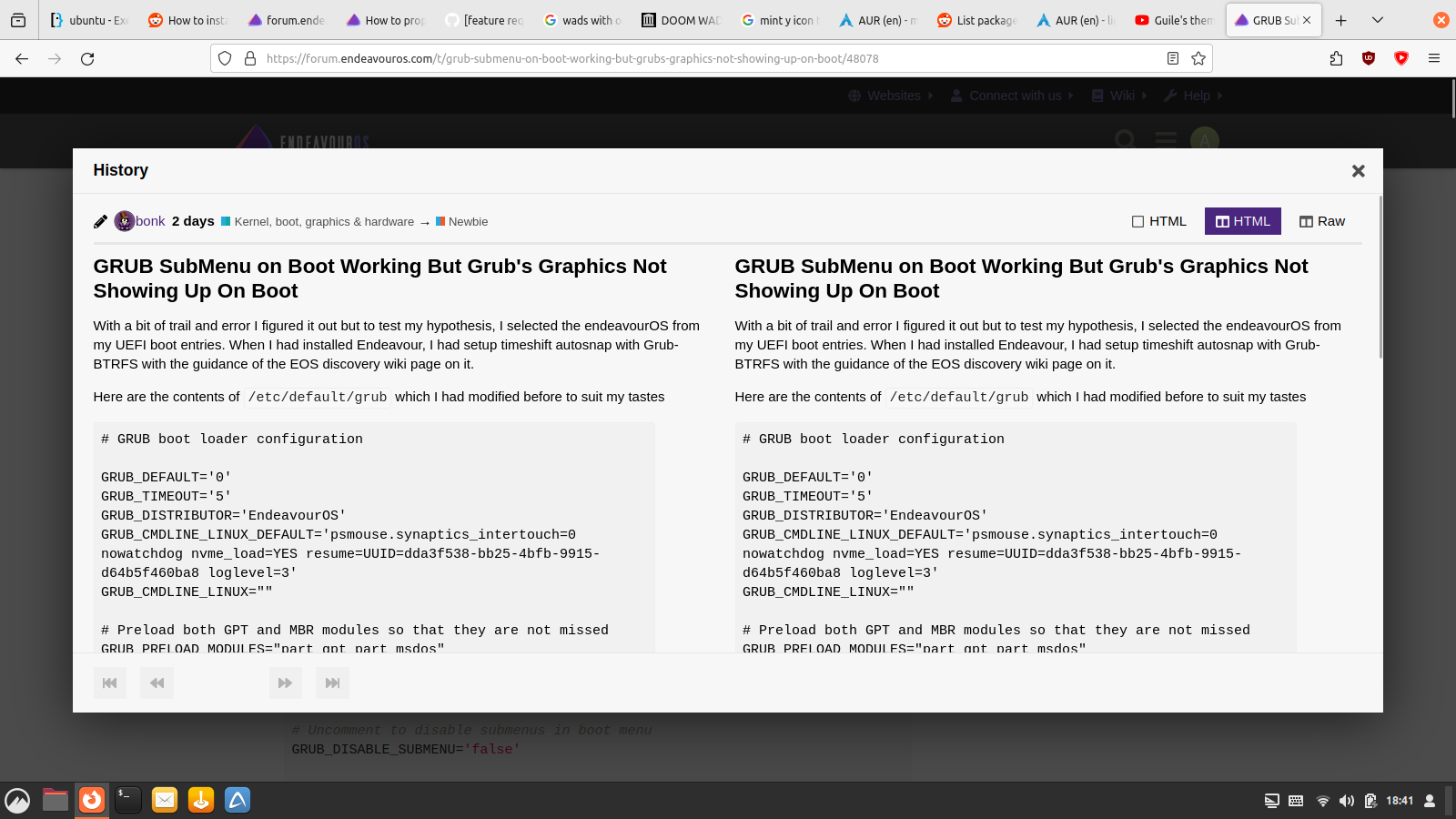This screenshot has width=1456, height=819.
Task: Expand the Websites menu
Action: [891, 96]
